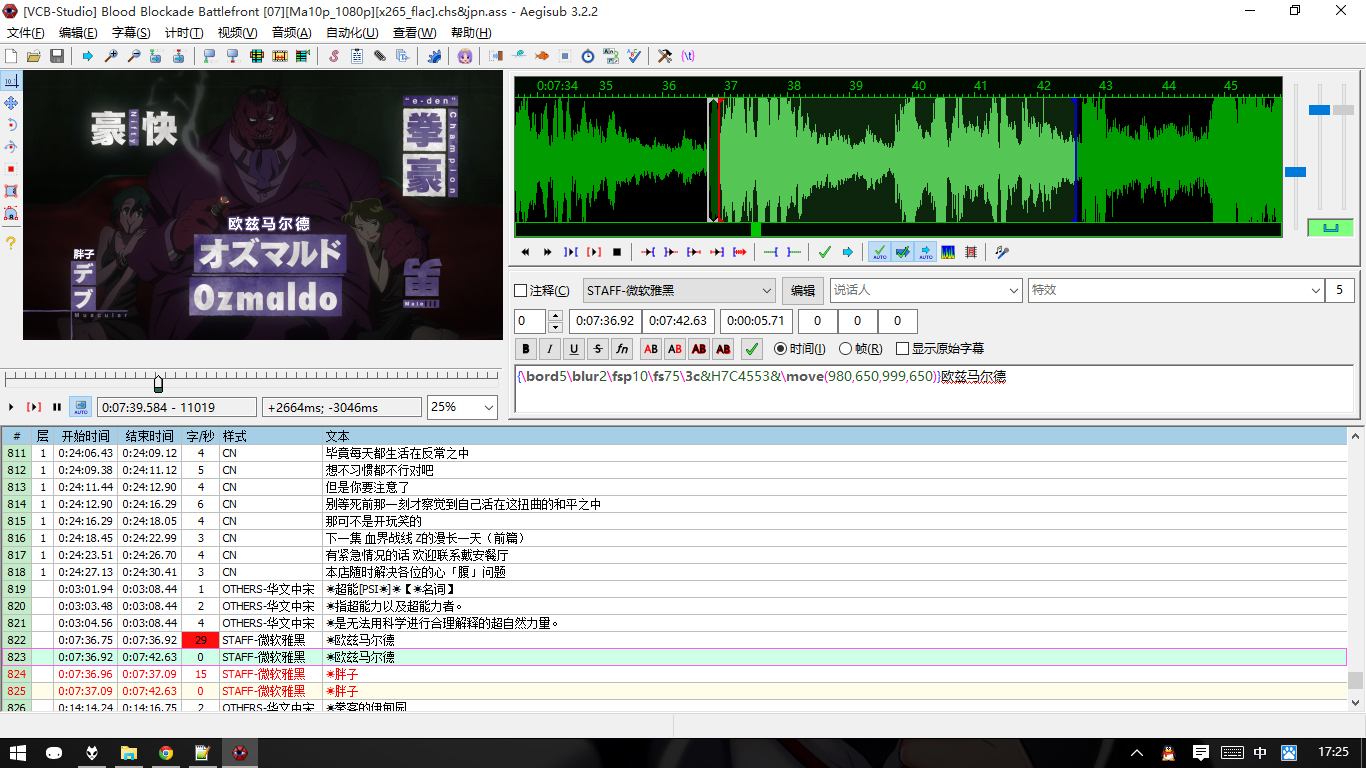Viewport: 1366px width, 768px height.
Task: Toggle the 注释 comment checkbox
Action: point(542,291)
